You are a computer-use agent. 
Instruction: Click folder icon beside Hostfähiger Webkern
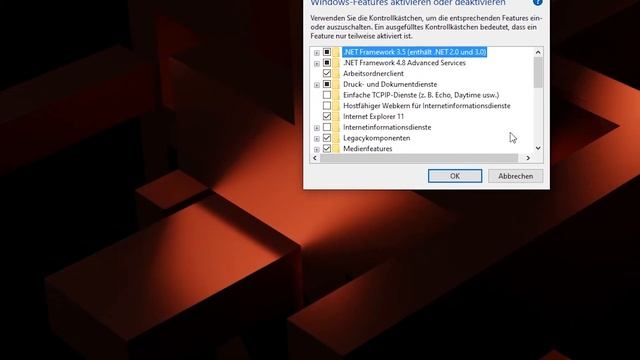point(336,106)
